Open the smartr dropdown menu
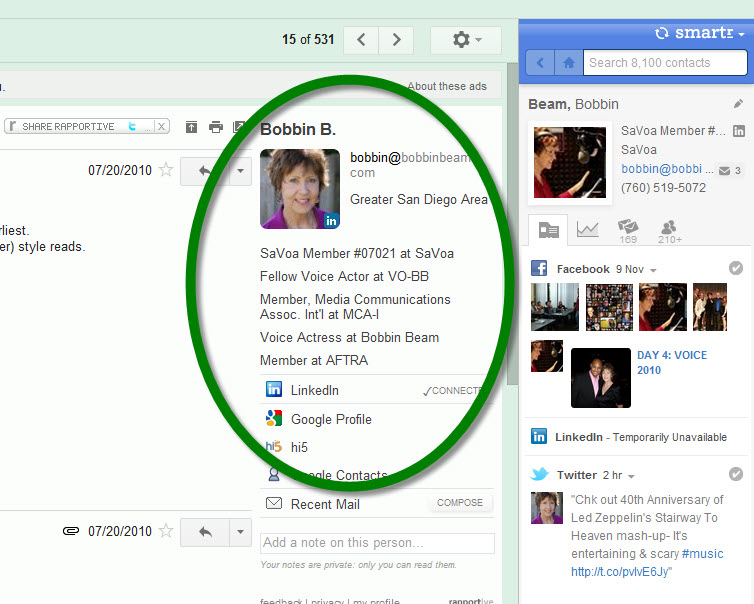 click(x=742, y=34)
